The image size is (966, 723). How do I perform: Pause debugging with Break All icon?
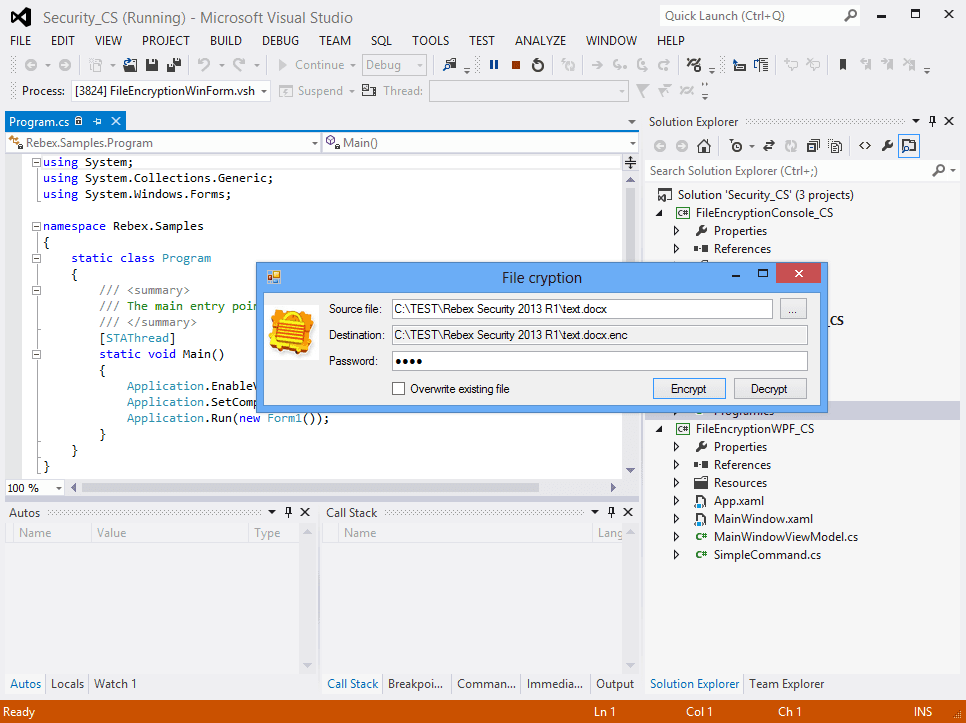tap(493, 65)
